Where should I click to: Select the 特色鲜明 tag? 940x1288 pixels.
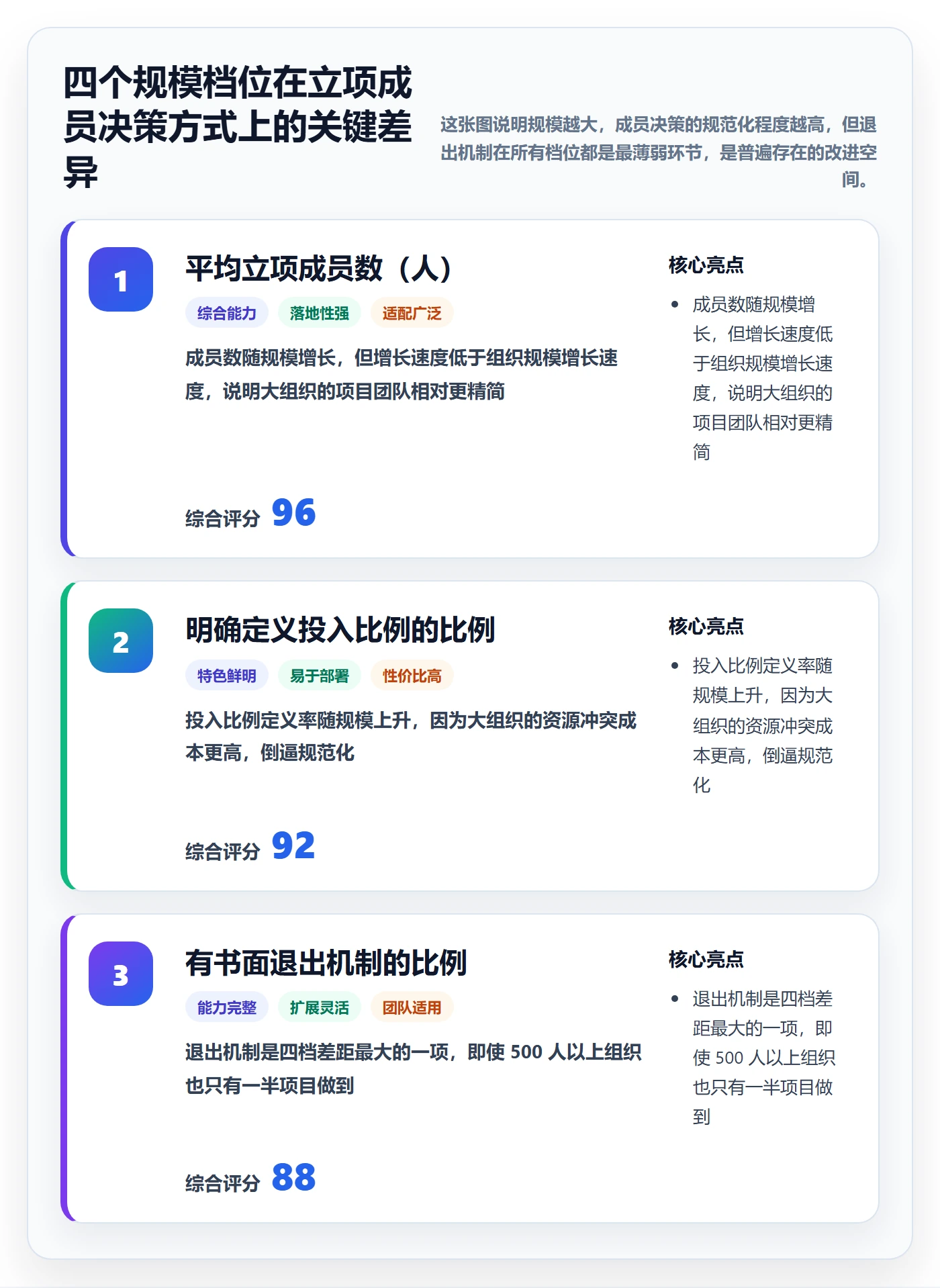click(227, 676)
